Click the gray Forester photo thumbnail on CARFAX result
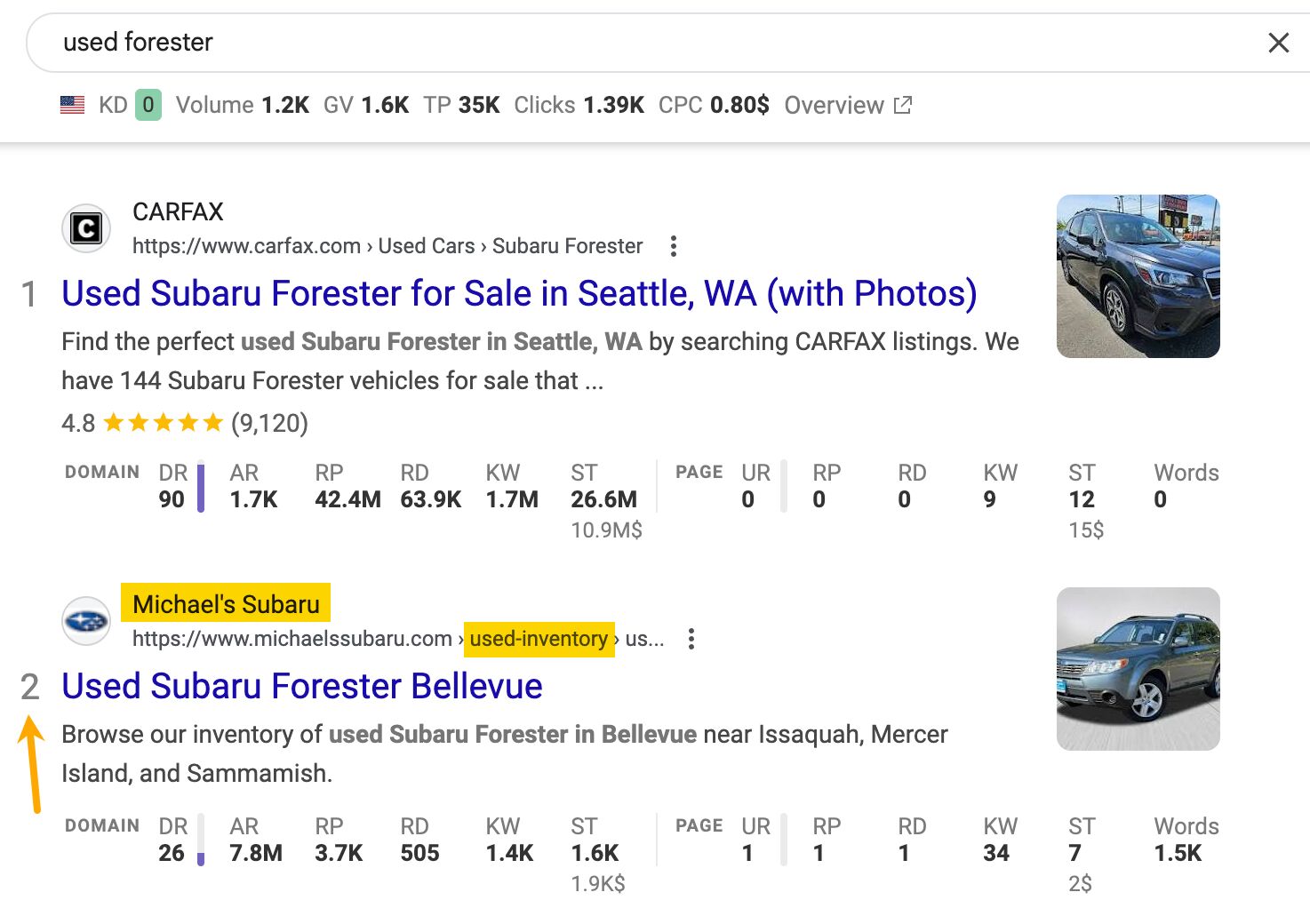 [1138, 275]
